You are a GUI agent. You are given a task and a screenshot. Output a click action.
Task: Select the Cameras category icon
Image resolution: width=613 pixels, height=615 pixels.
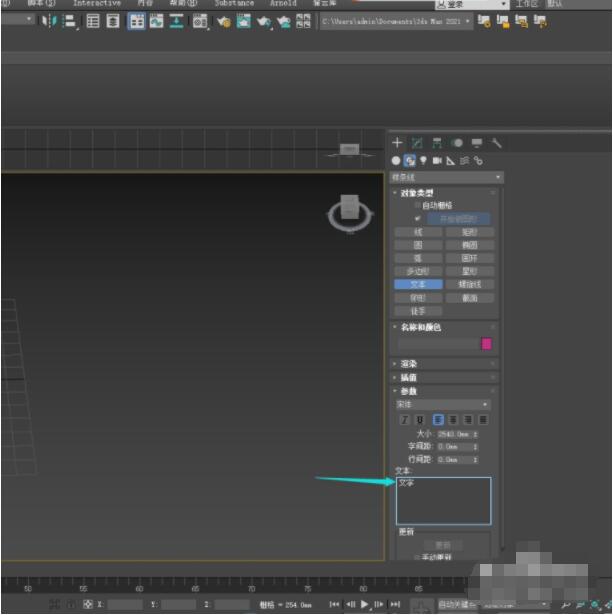point(437,160)
